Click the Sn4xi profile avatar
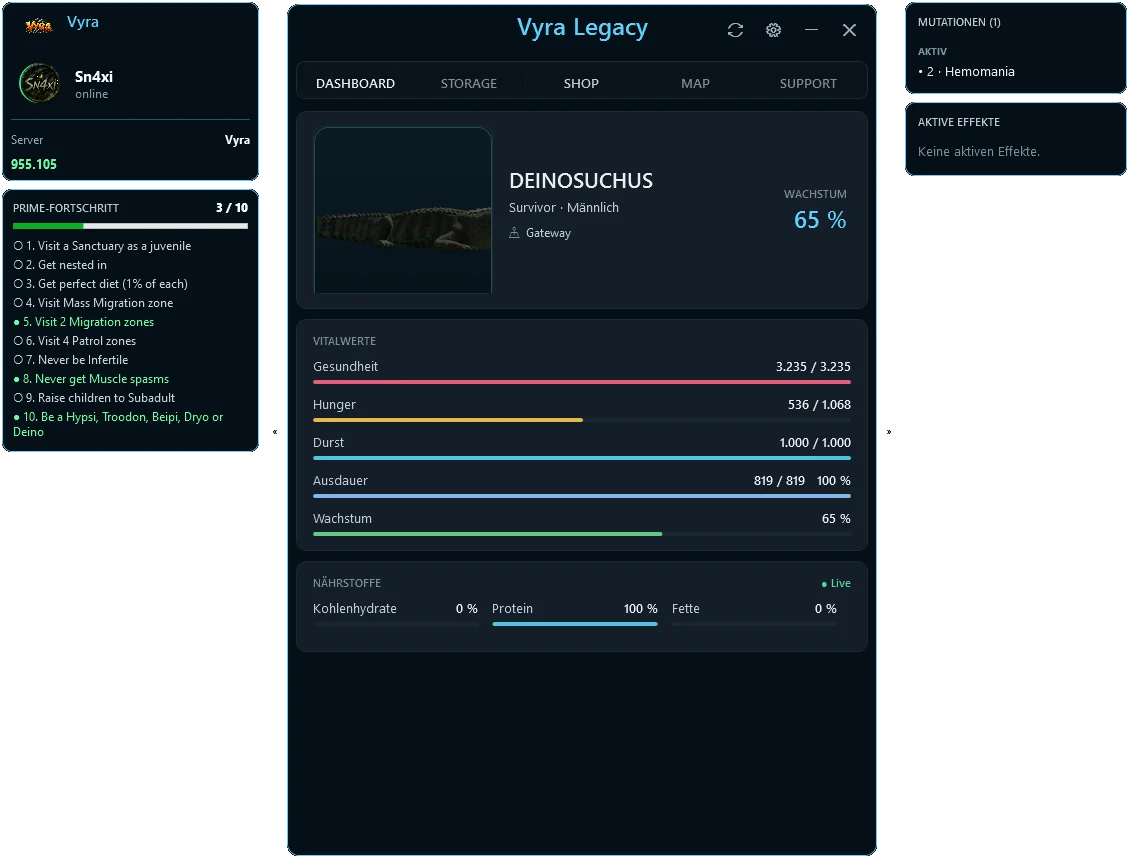Image resolution: width=1129 pixels, height=858 pixels. (40, 83)
